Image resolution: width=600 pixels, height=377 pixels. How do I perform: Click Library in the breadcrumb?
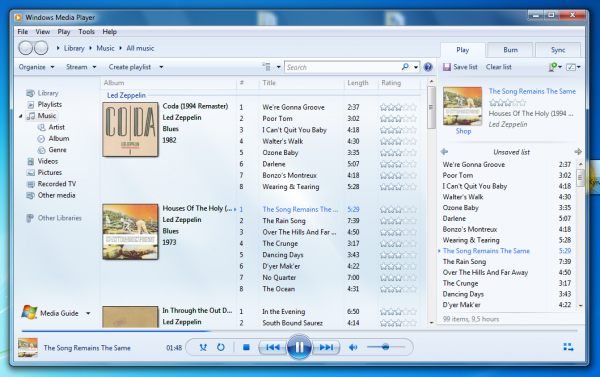[x=74, y=48]
